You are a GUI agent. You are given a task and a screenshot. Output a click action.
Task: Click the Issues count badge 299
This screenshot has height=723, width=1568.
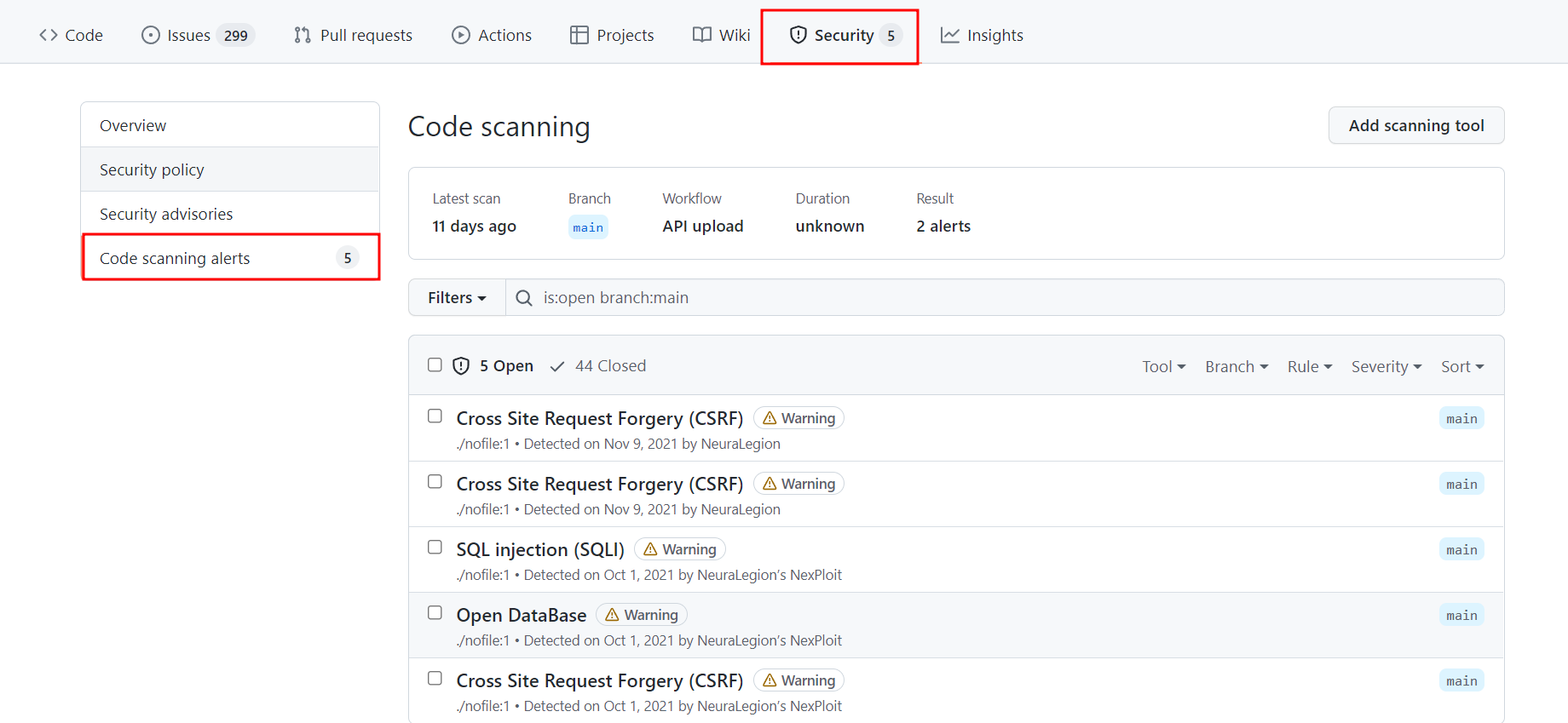(x=236, y=36)
